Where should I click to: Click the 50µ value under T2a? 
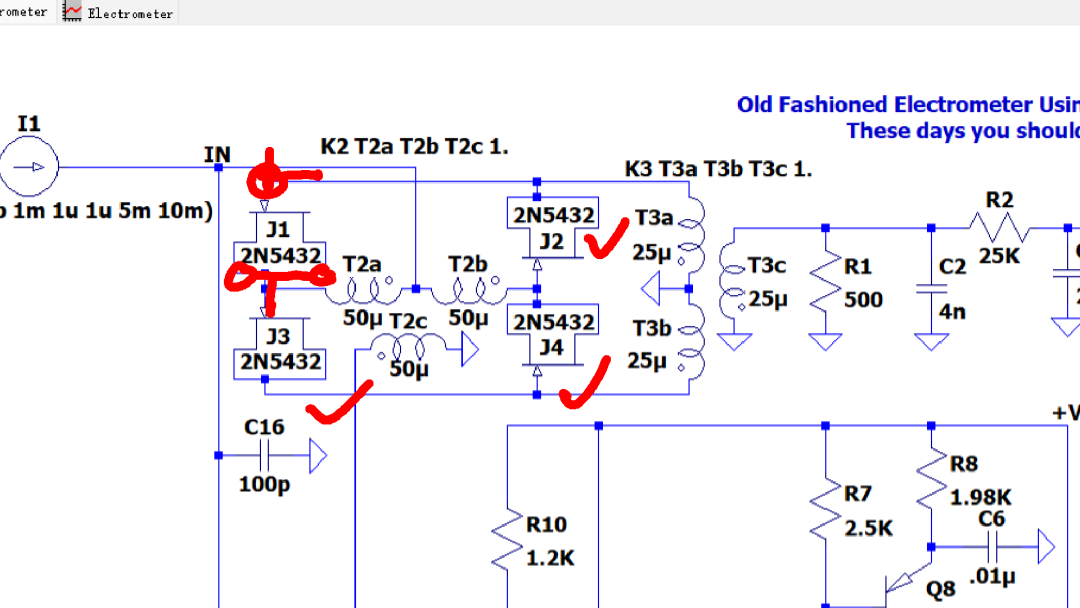point(363,318)
